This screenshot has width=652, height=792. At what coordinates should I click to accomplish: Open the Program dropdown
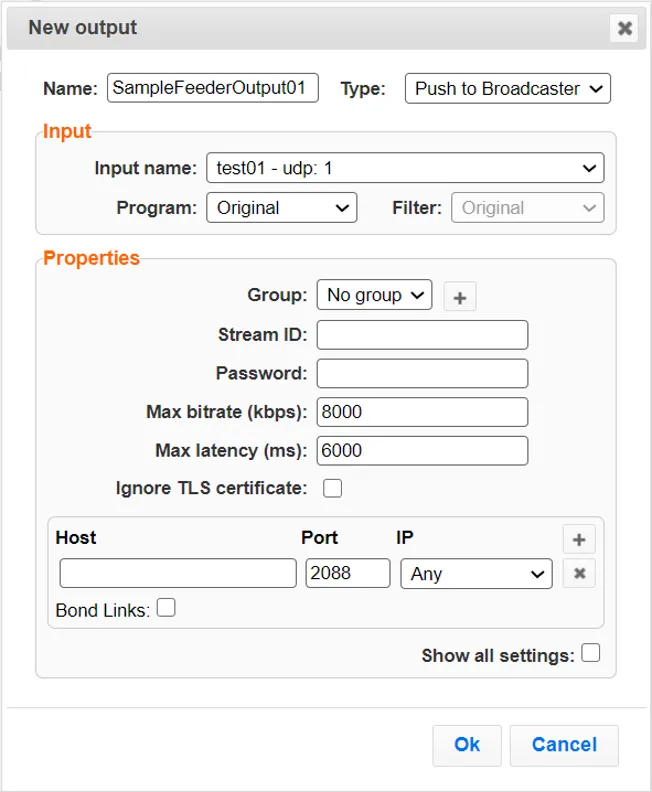click(281, 208)
